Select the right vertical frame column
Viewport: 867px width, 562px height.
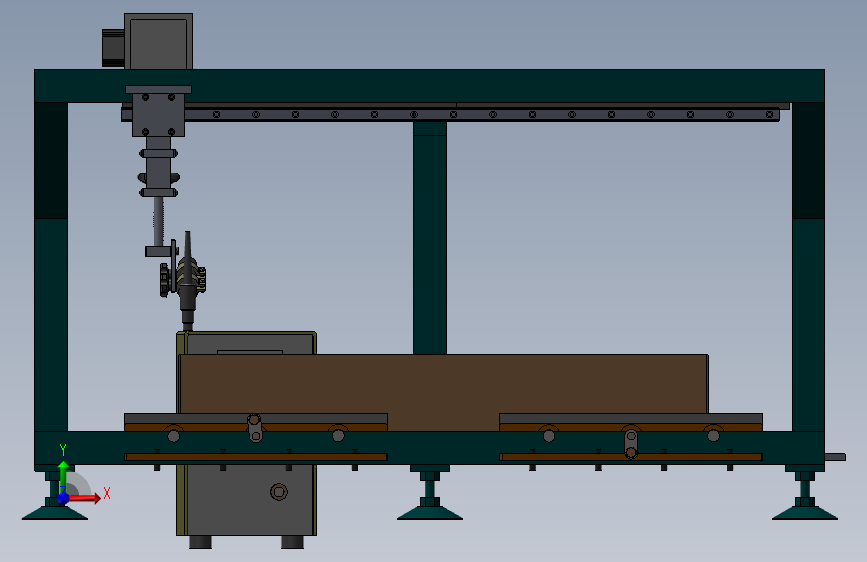(x=808, y=267)
